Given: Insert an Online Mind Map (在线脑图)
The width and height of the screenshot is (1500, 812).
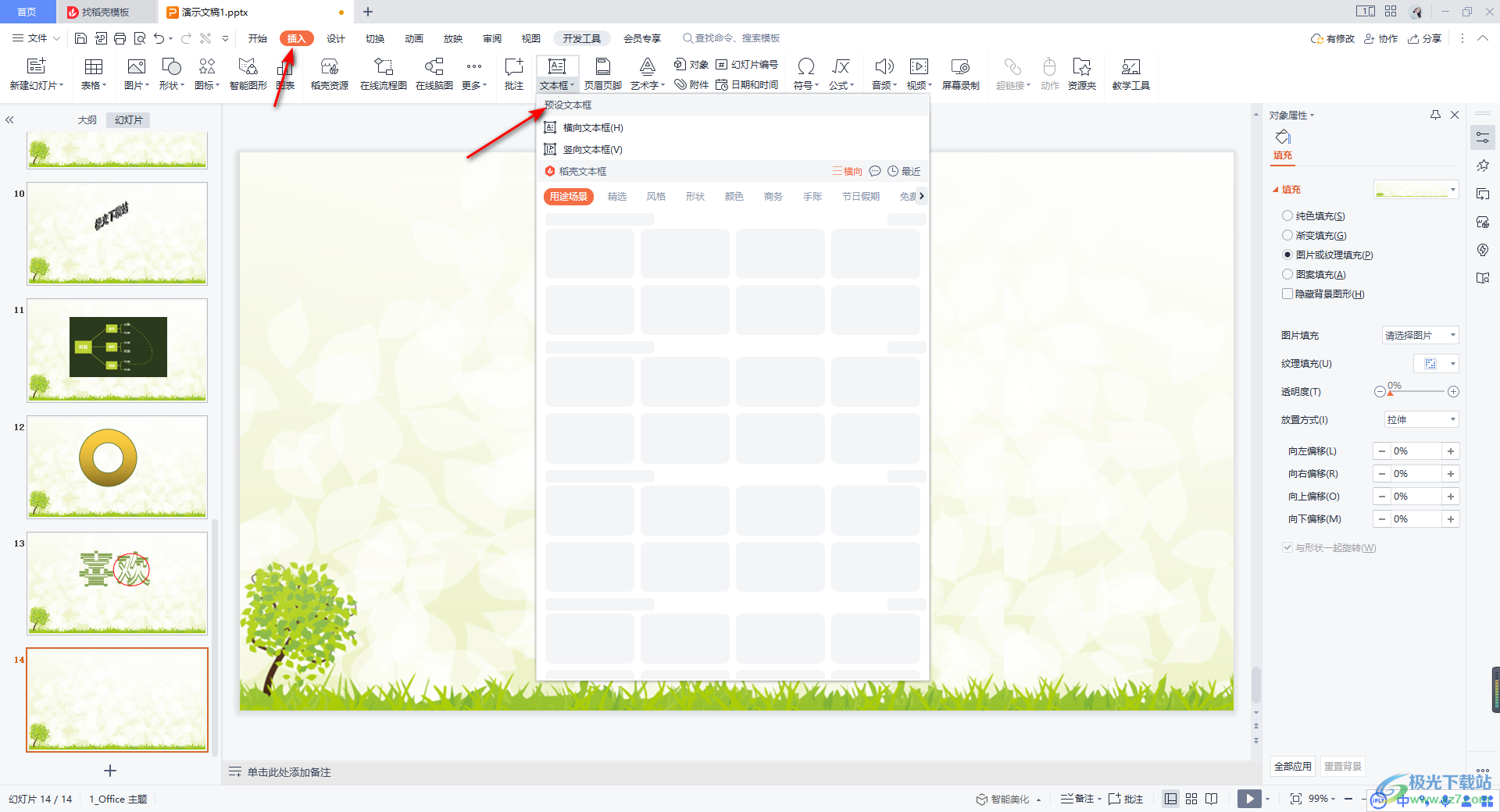Looking at the screenshot, I should click(x=434, y=74).
